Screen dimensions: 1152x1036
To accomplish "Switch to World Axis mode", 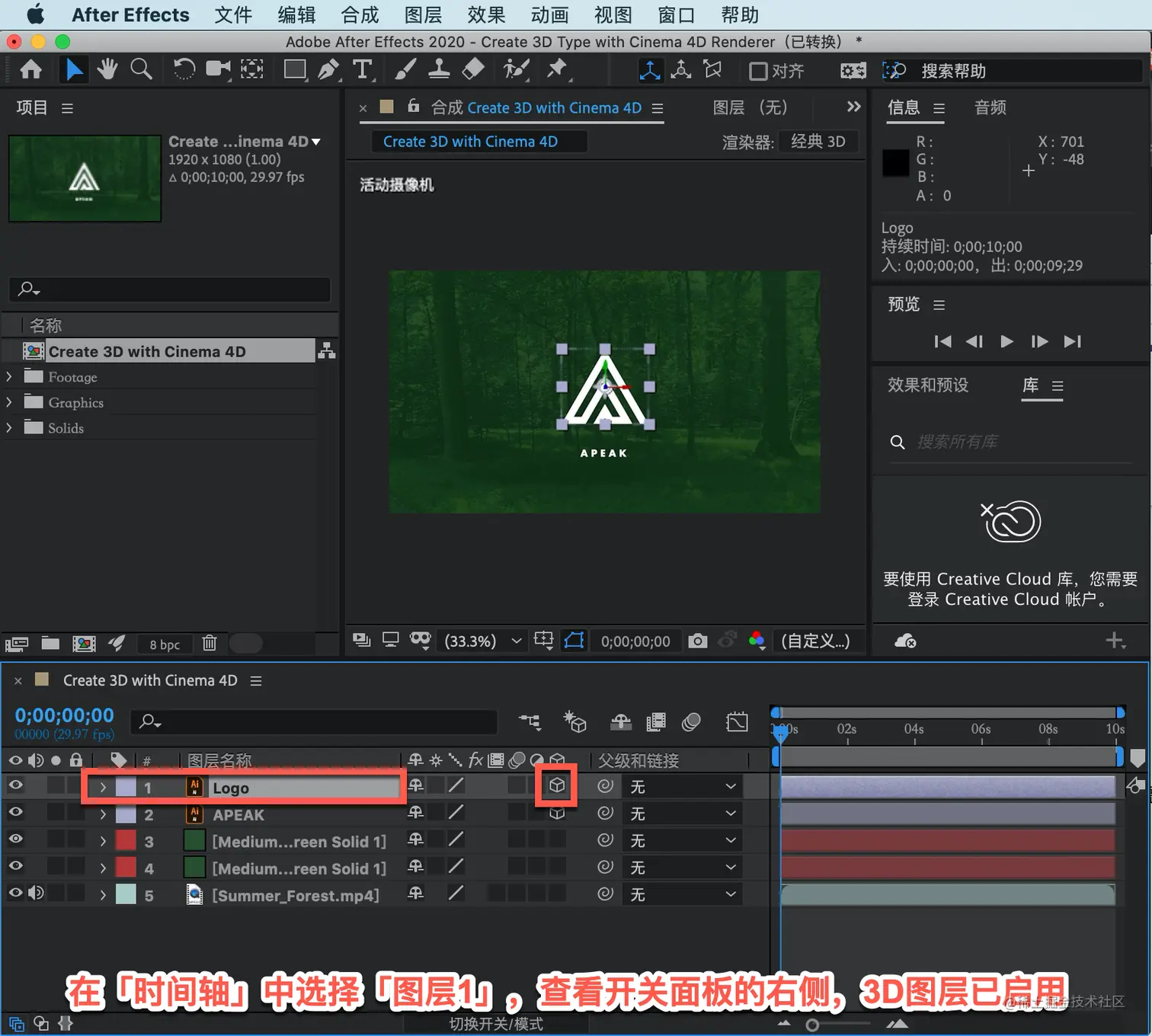I will tap(681, 70).
